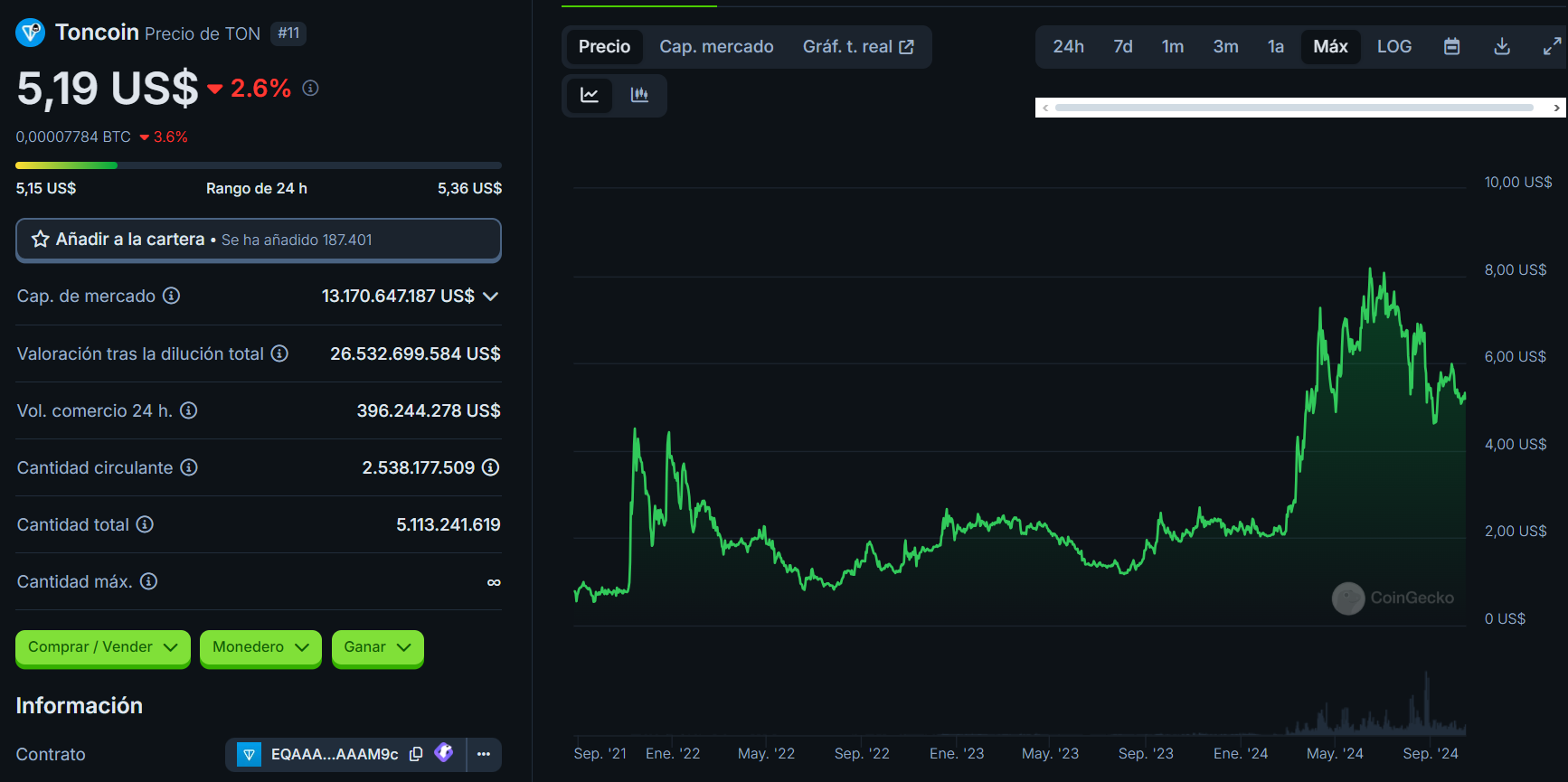Set chart range to 1a
The width and height of the screenshot is (1568, 782).
1276,46
